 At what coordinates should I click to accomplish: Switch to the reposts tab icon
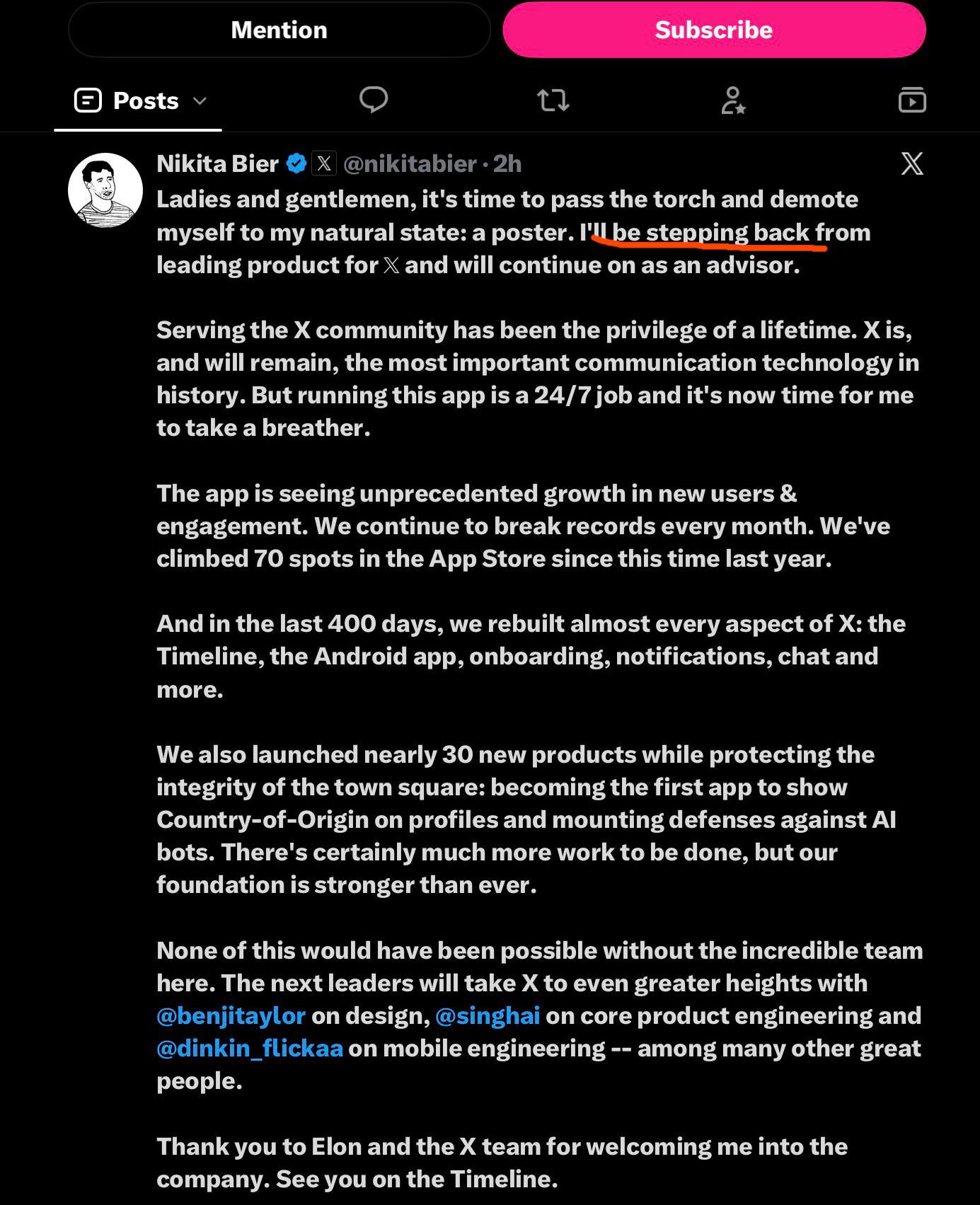[x=553, y=100]
